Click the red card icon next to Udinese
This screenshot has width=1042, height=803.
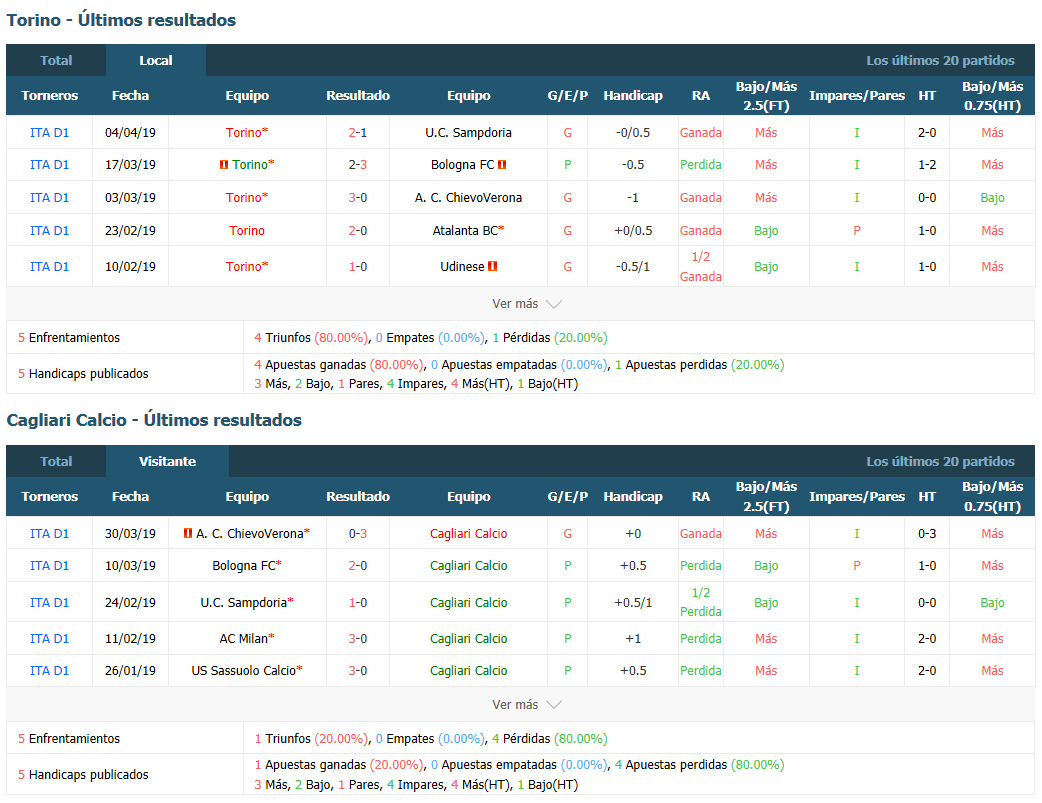tap(492, 267)
